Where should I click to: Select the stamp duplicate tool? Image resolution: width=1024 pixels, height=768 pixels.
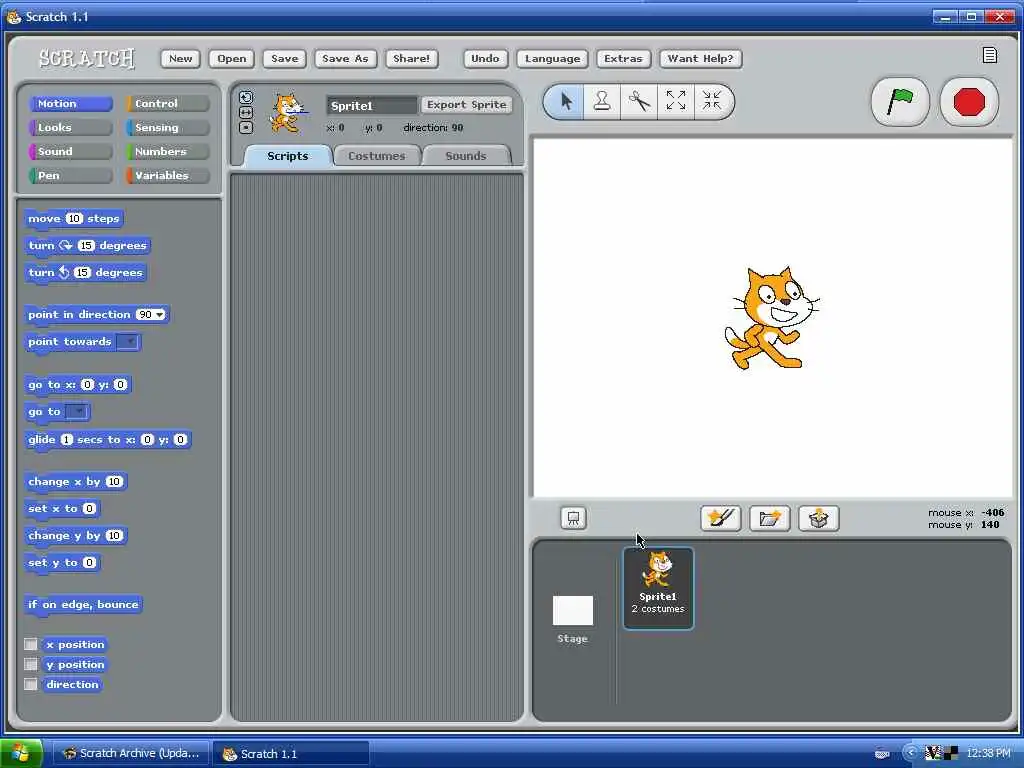(x=601, y=101)
